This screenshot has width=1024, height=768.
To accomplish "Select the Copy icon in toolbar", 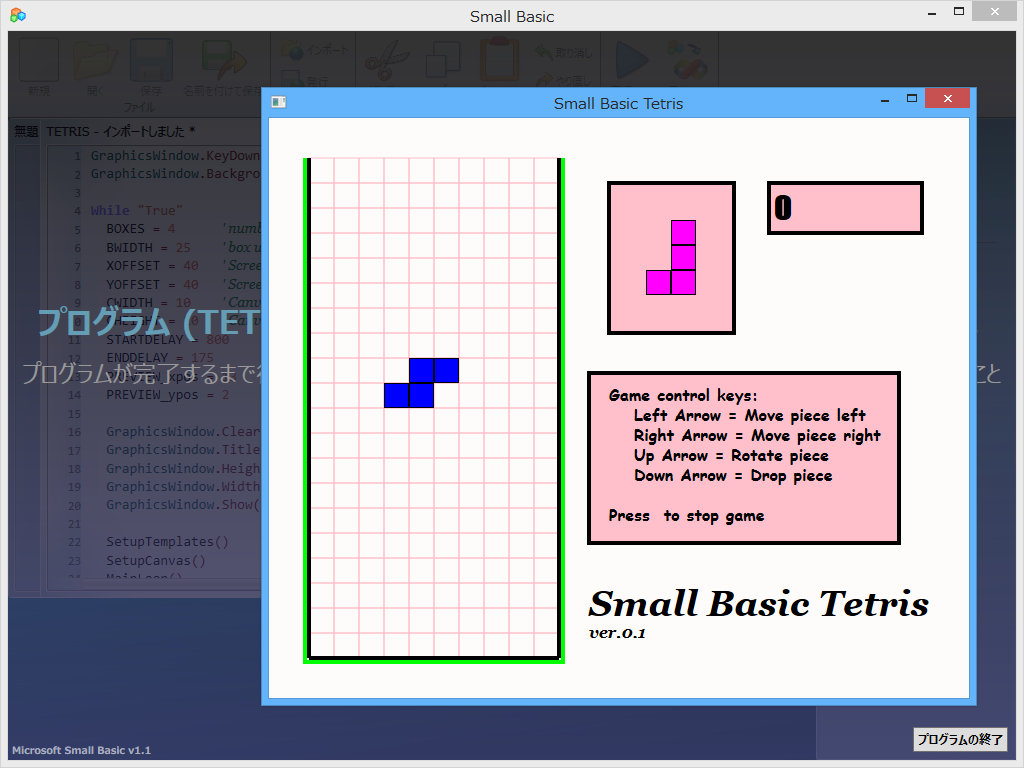I will (x=443, y=60).
